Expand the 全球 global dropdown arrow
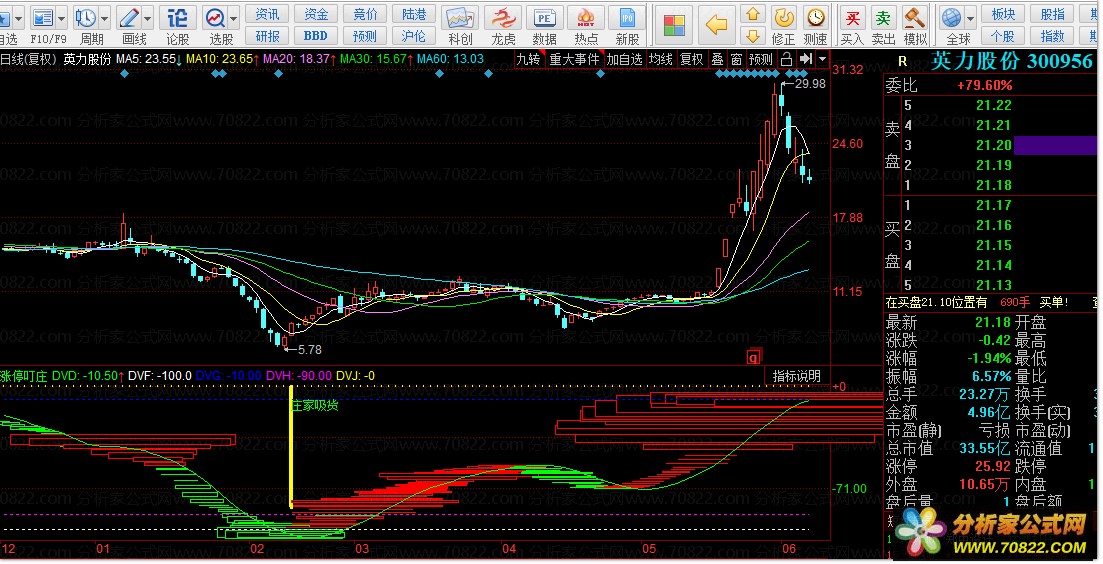Screen dimensions: 1103x564 [971, 18]
